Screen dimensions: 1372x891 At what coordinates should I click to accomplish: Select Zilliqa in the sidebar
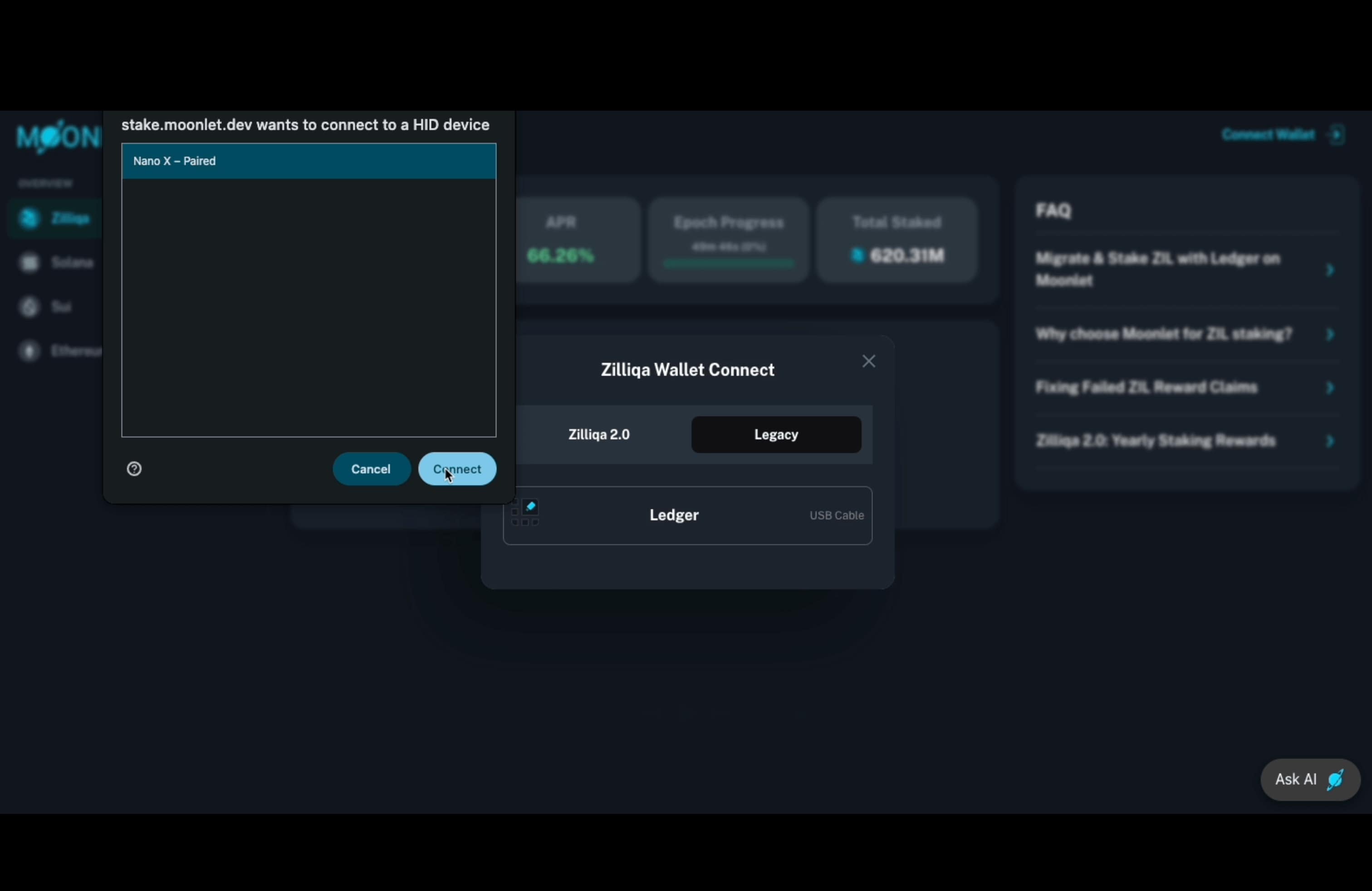coord(55,218)
